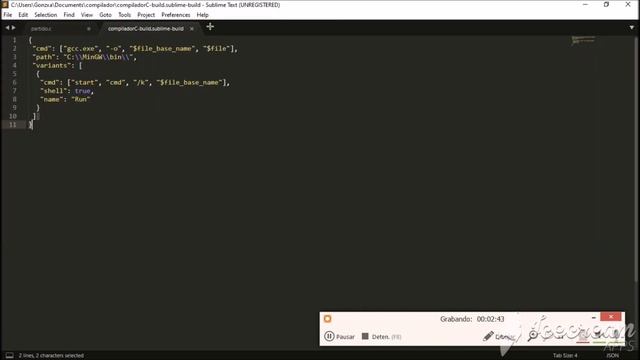Click the recorder's orange app icon
This screenshot has width=640, height=360.
327,319
